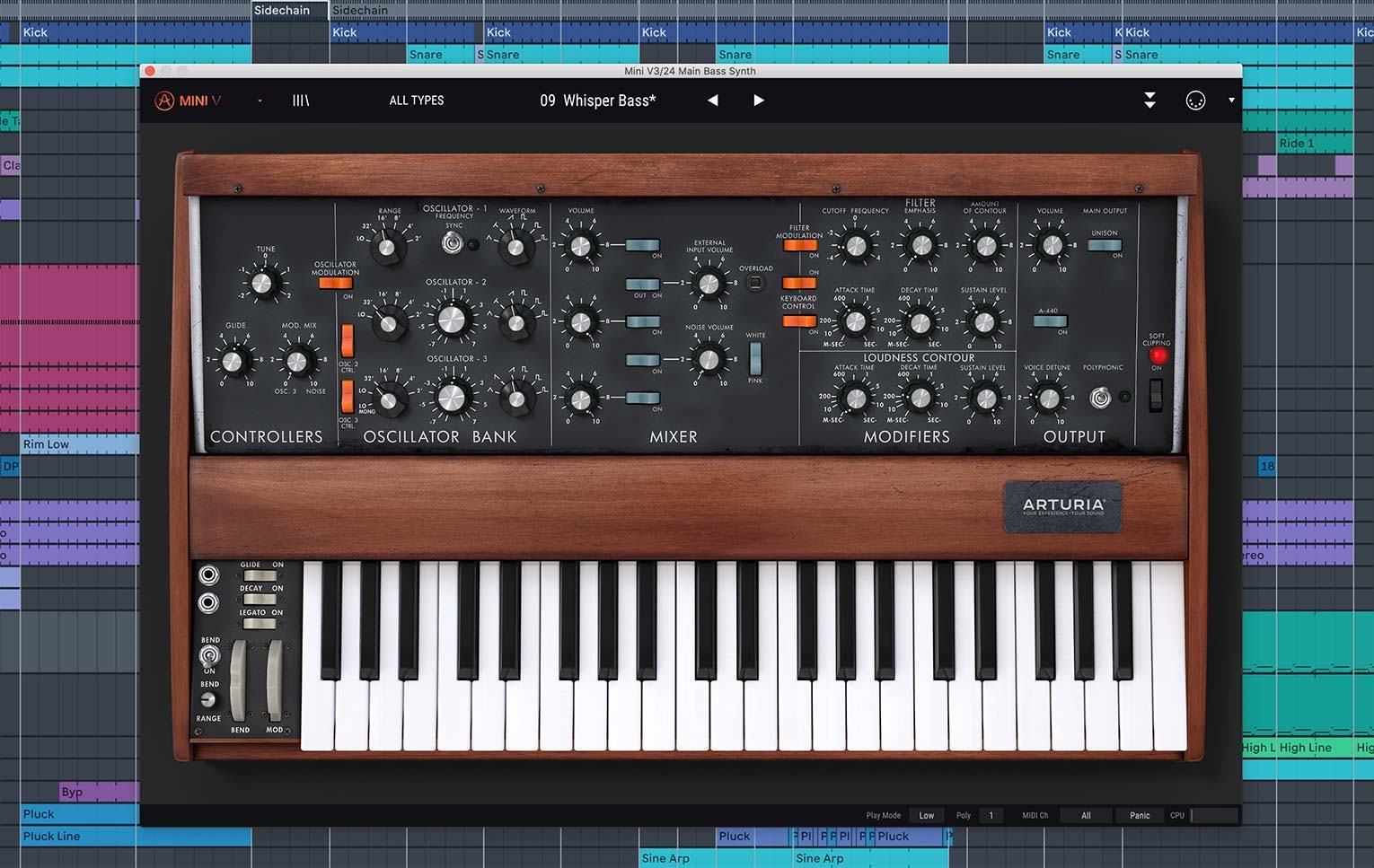
Task: Click the Oscillator 1 Range knob
Action: 388,246
